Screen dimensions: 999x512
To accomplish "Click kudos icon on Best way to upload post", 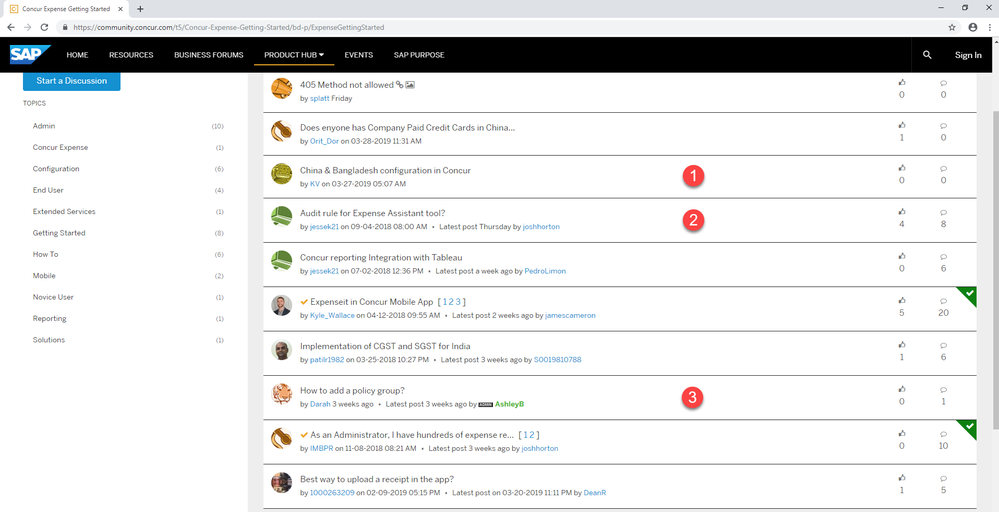I will click(902, 477).
